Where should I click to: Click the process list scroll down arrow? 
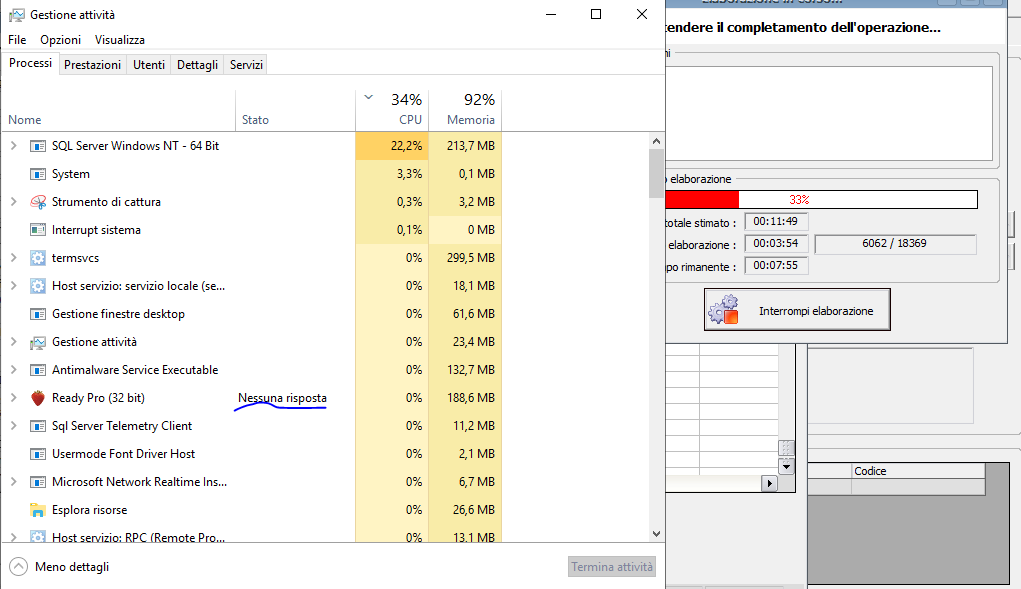point(656,534)
